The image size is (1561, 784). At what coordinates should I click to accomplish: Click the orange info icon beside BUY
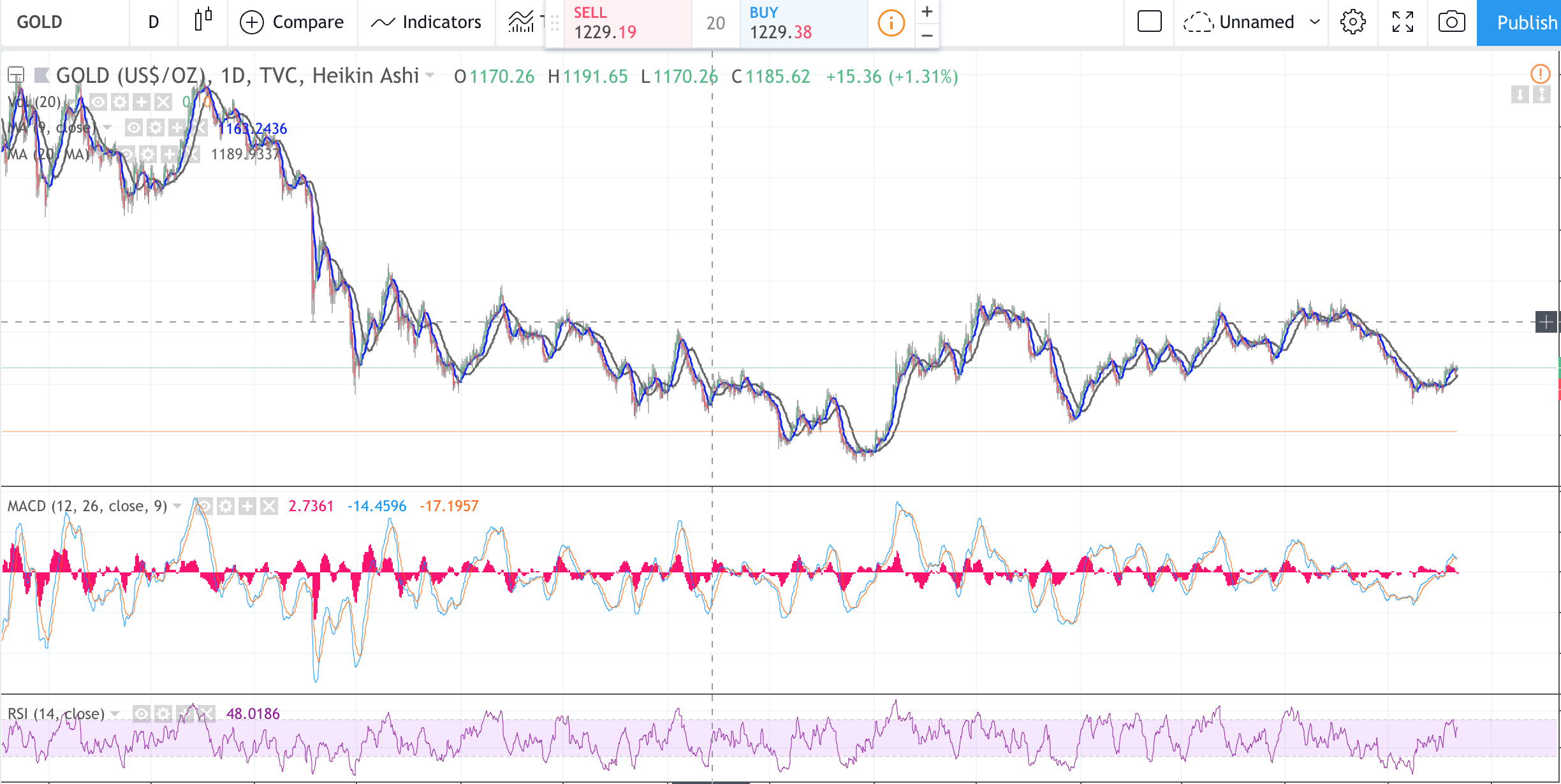pyautogui.click(x=891, y=24)
